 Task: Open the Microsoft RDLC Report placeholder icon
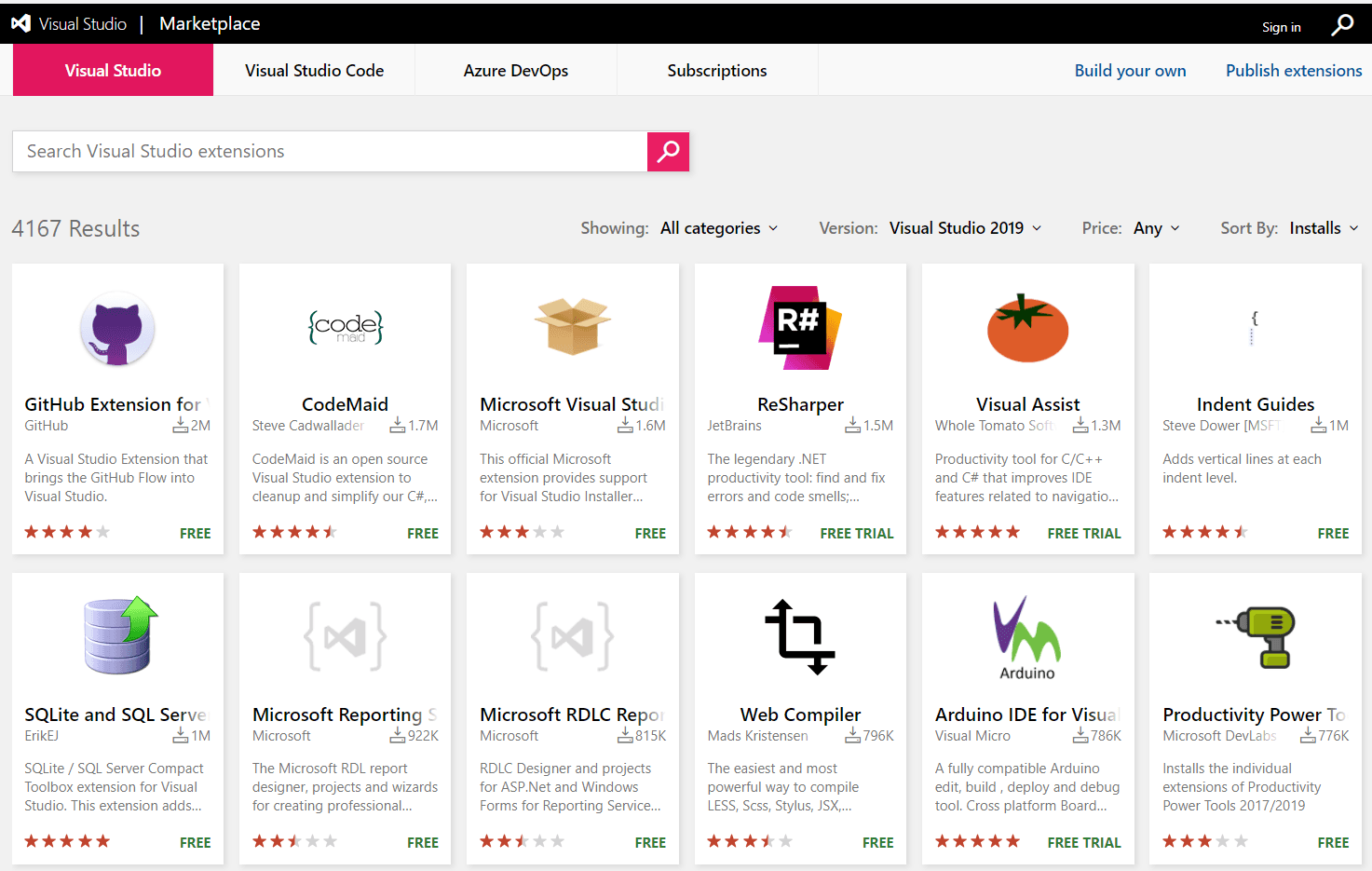[573, 636]
